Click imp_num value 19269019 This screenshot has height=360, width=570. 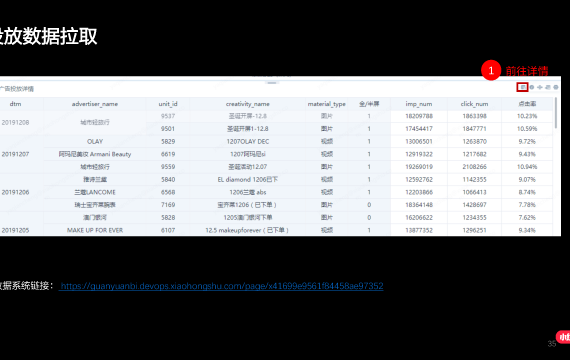coord(419,167)
